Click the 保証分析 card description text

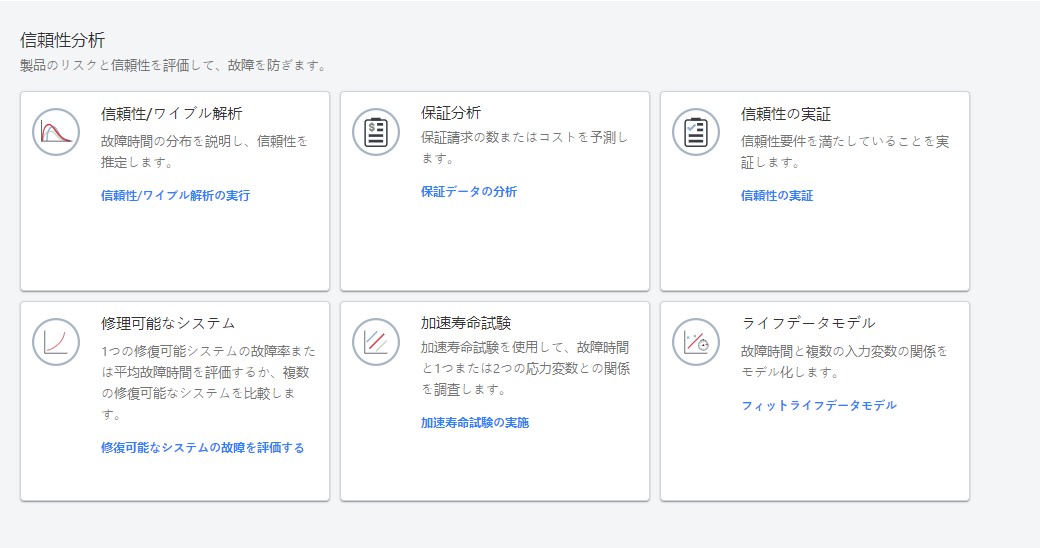pos(524,148)
